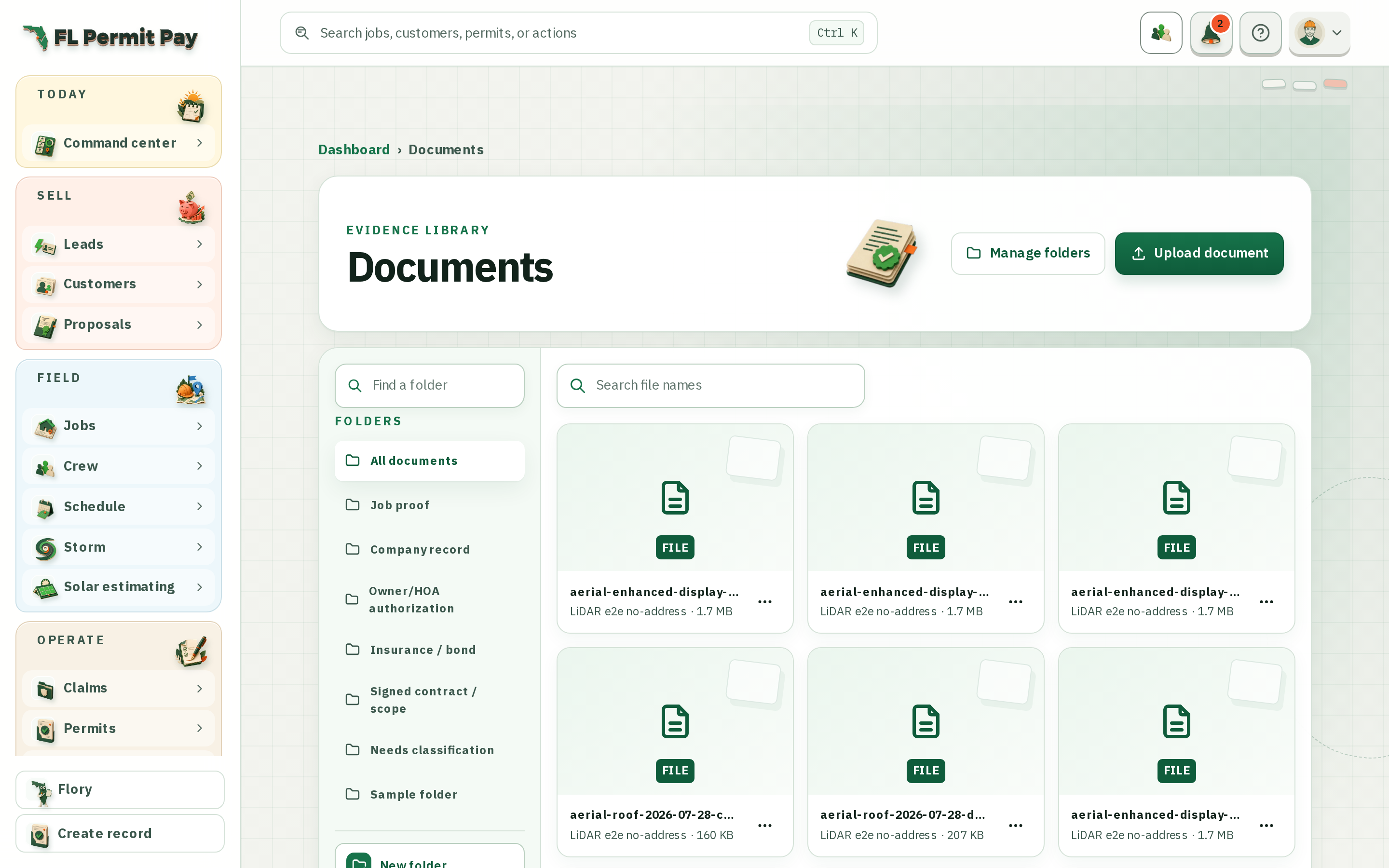Open notifications bell with badge
The width and height of the screenshot is (1389, 868).
[1211, 33]
